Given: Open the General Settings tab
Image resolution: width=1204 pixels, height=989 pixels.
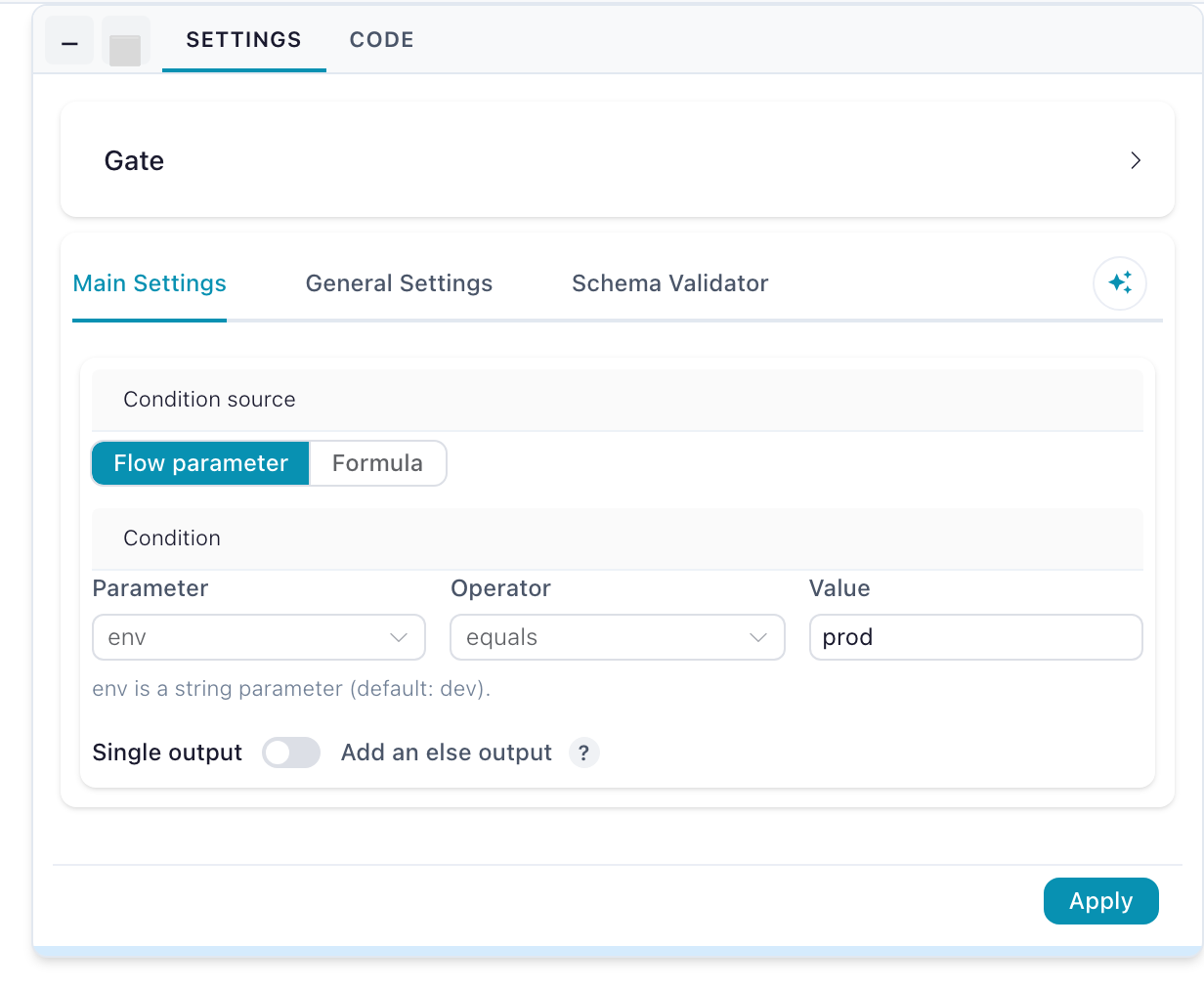Looking at the screenshot, I should 399,283.
